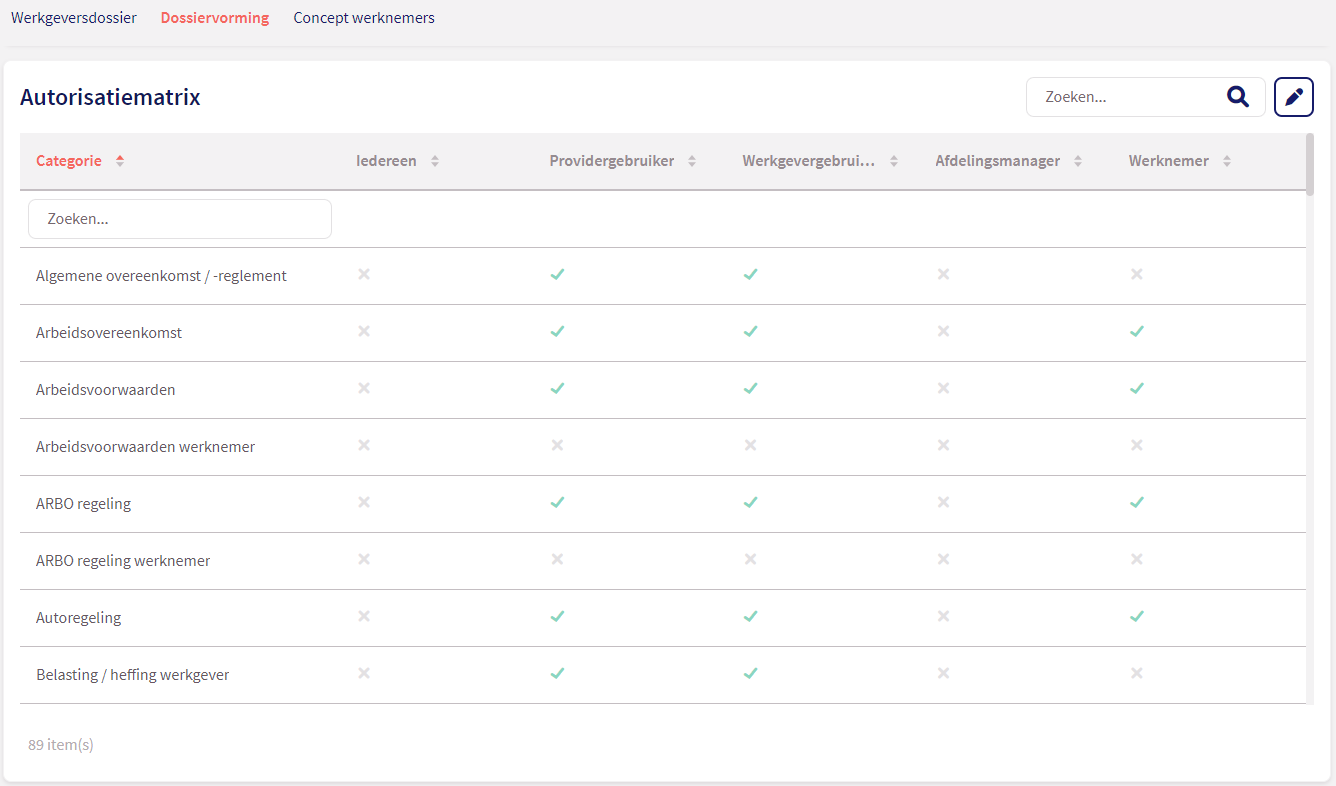Screen dimensions: 1336x786
Task: Open the Werkgeversdossier tab
Action: pos(74,18)
